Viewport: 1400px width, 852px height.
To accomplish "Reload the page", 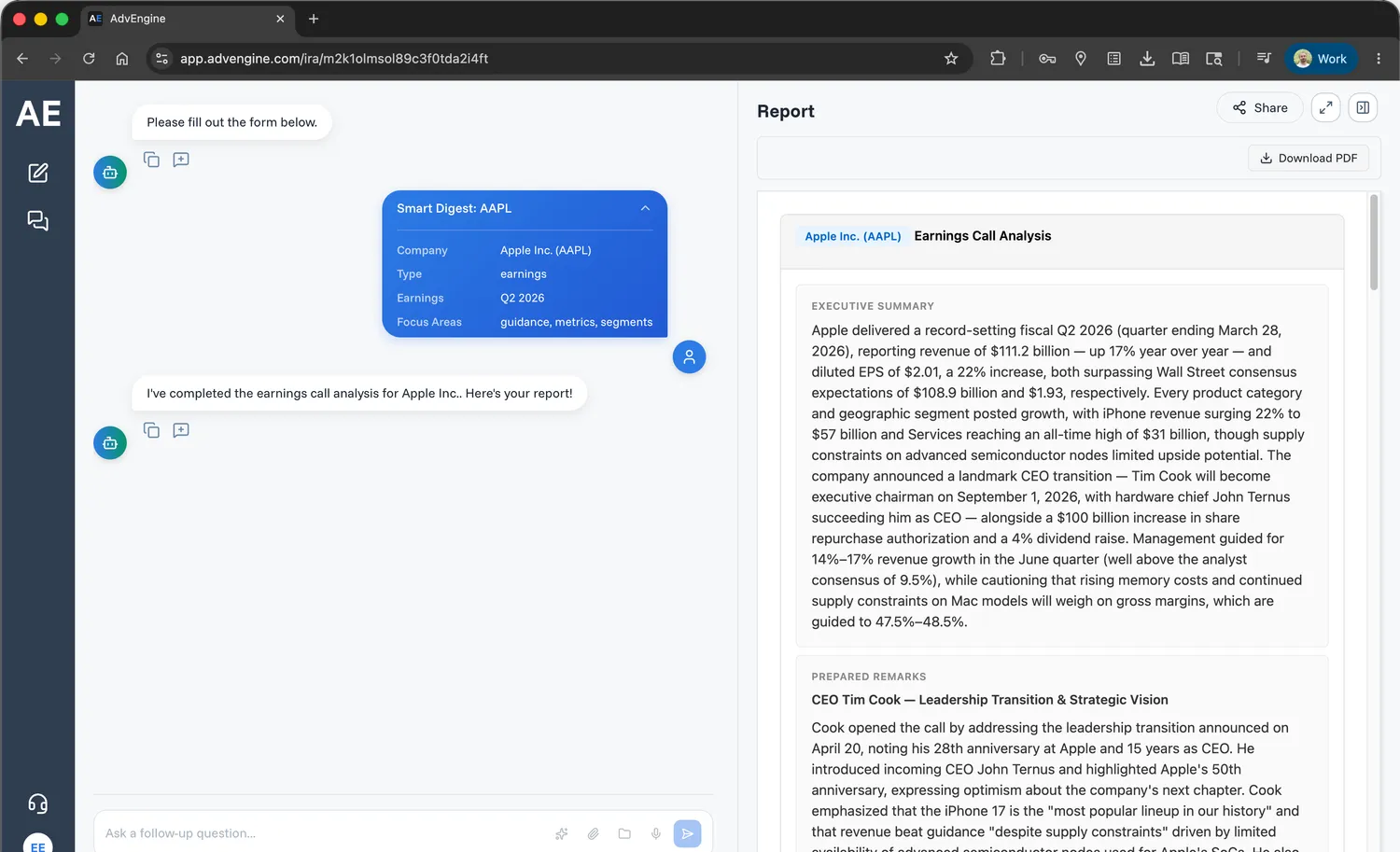I will point(89,59).
